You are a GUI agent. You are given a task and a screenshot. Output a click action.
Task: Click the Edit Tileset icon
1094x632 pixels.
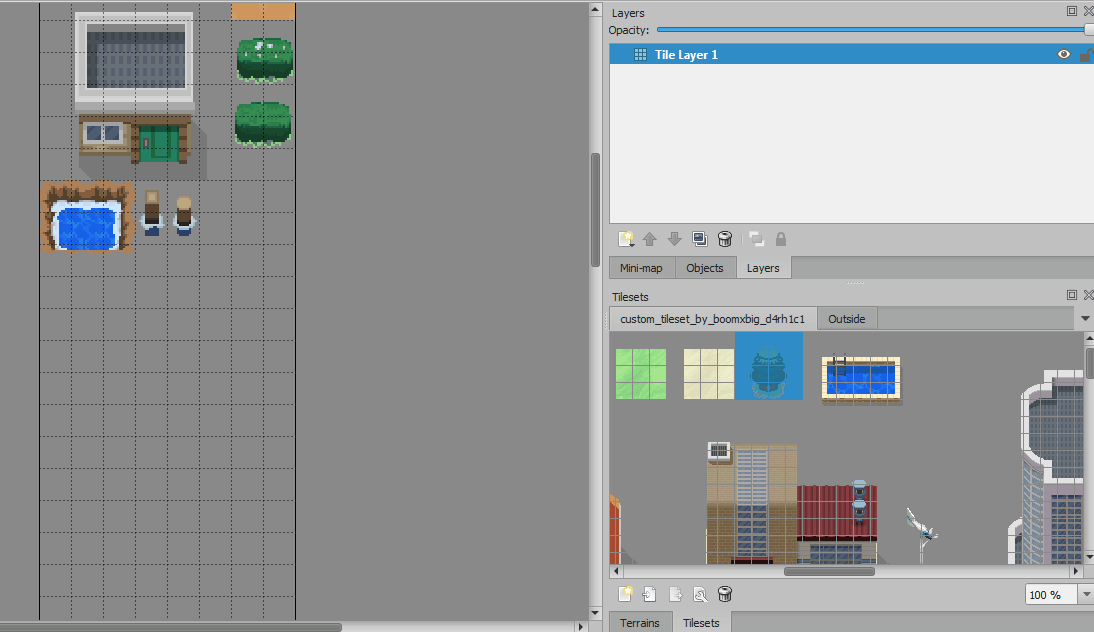(x=700, y=594)
